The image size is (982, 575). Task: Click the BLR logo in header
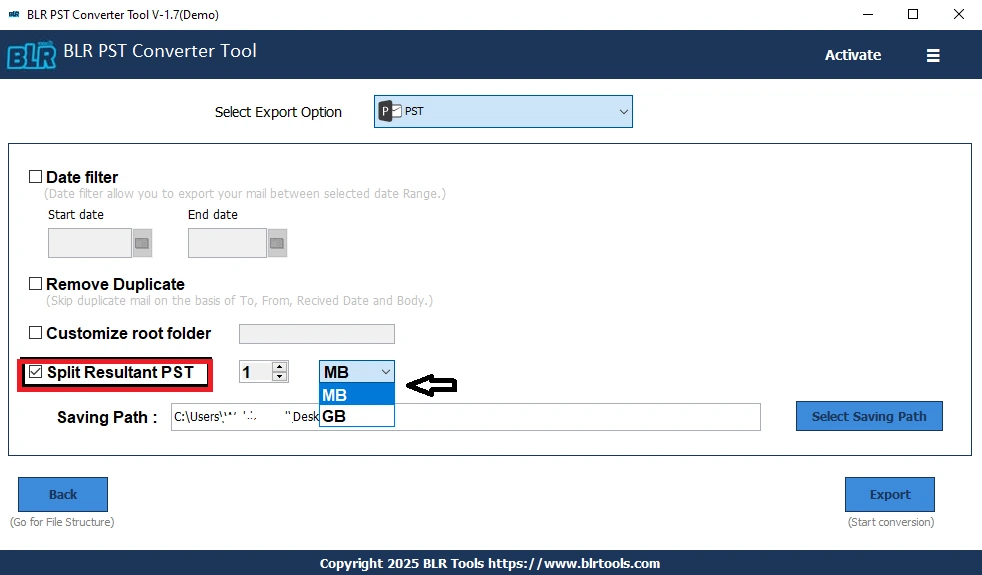click(31, 55)
